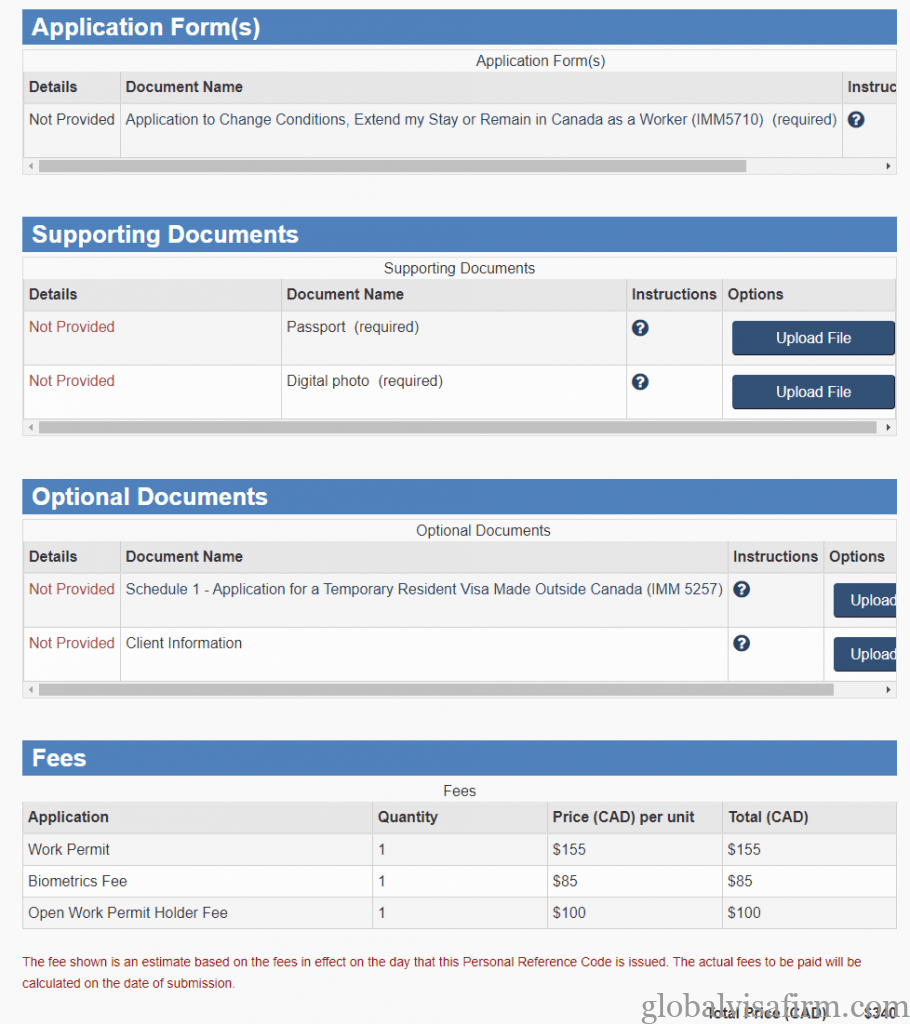Show Client Information instructions help icon

point(741,643)
